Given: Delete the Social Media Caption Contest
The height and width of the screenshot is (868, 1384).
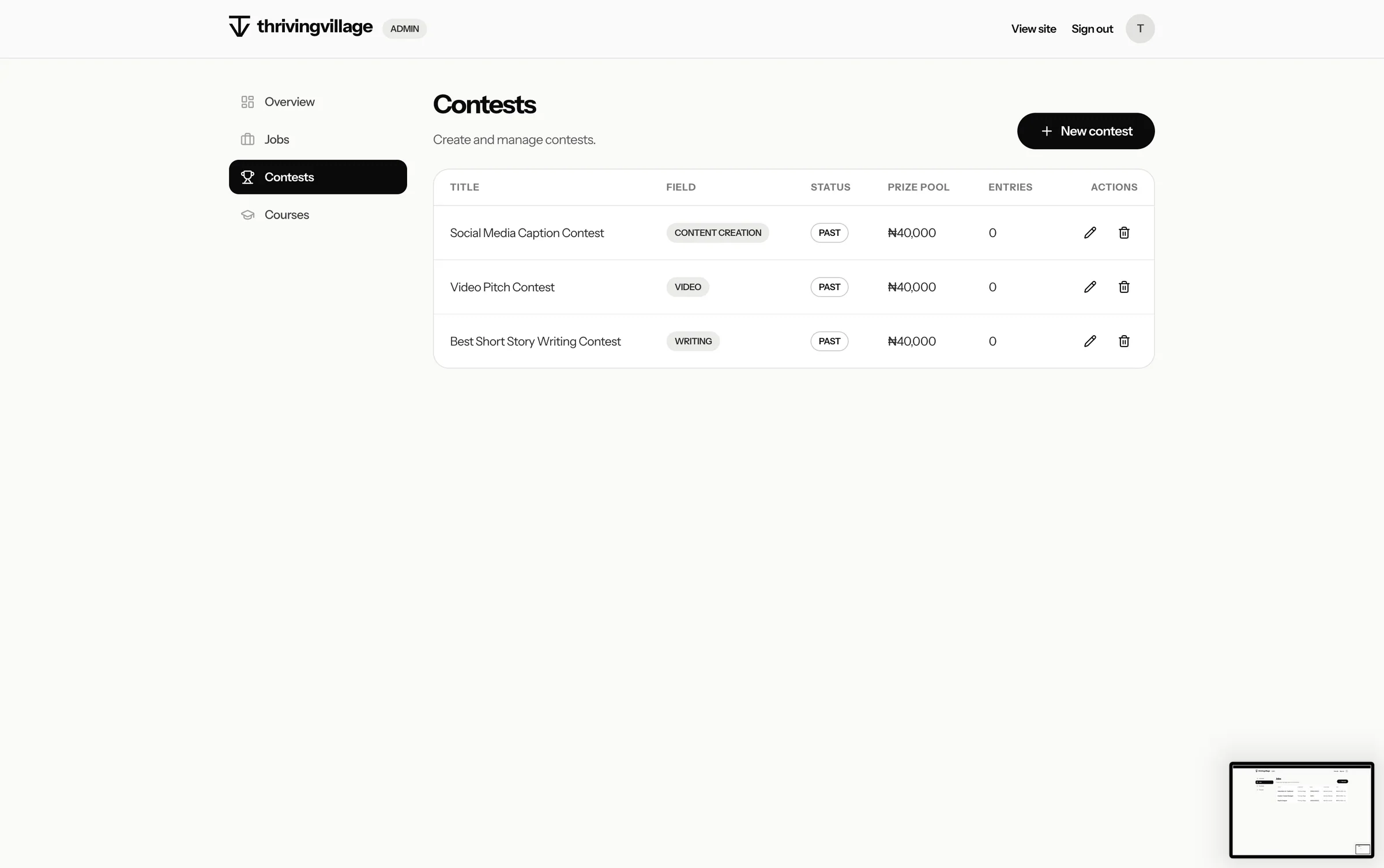Looking at the screenshot, I should (1124, 233).
